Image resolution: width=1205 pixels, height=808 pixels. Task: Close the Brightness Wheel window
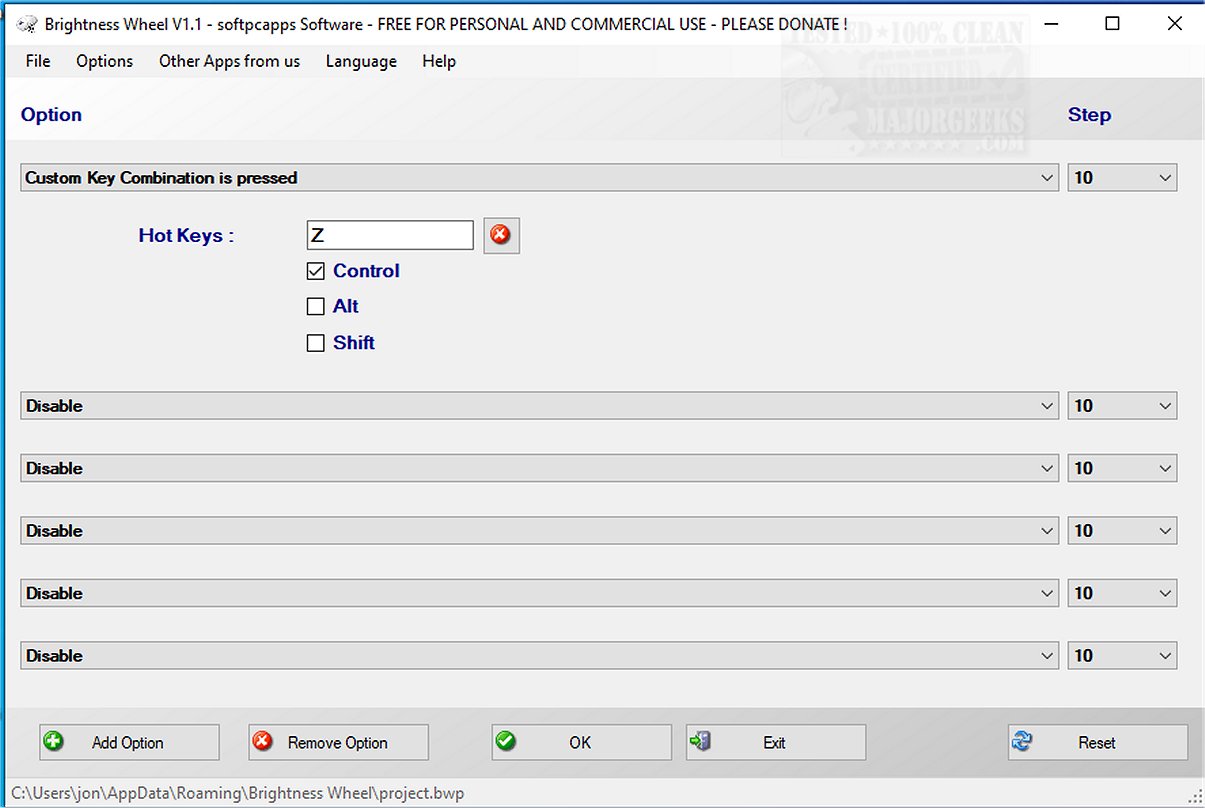(1174, 24)
